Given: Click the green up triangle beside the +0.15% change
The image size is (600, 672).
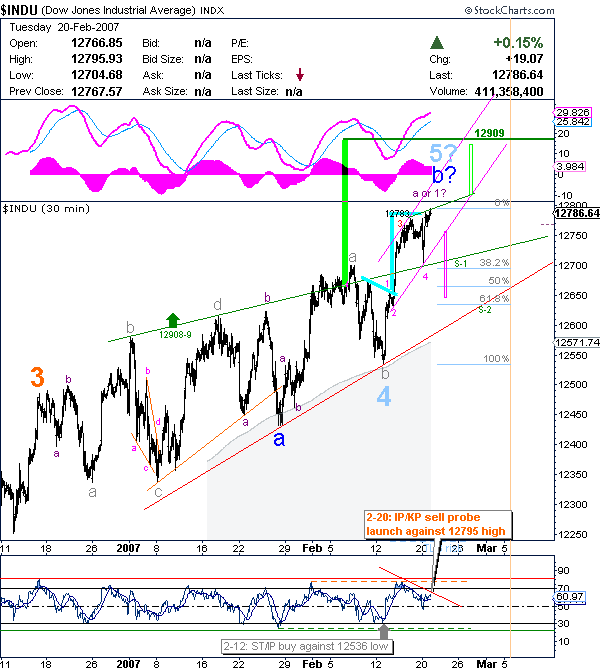Looking at the screenshot, I should pyautogui.click(x=436, y=43).
